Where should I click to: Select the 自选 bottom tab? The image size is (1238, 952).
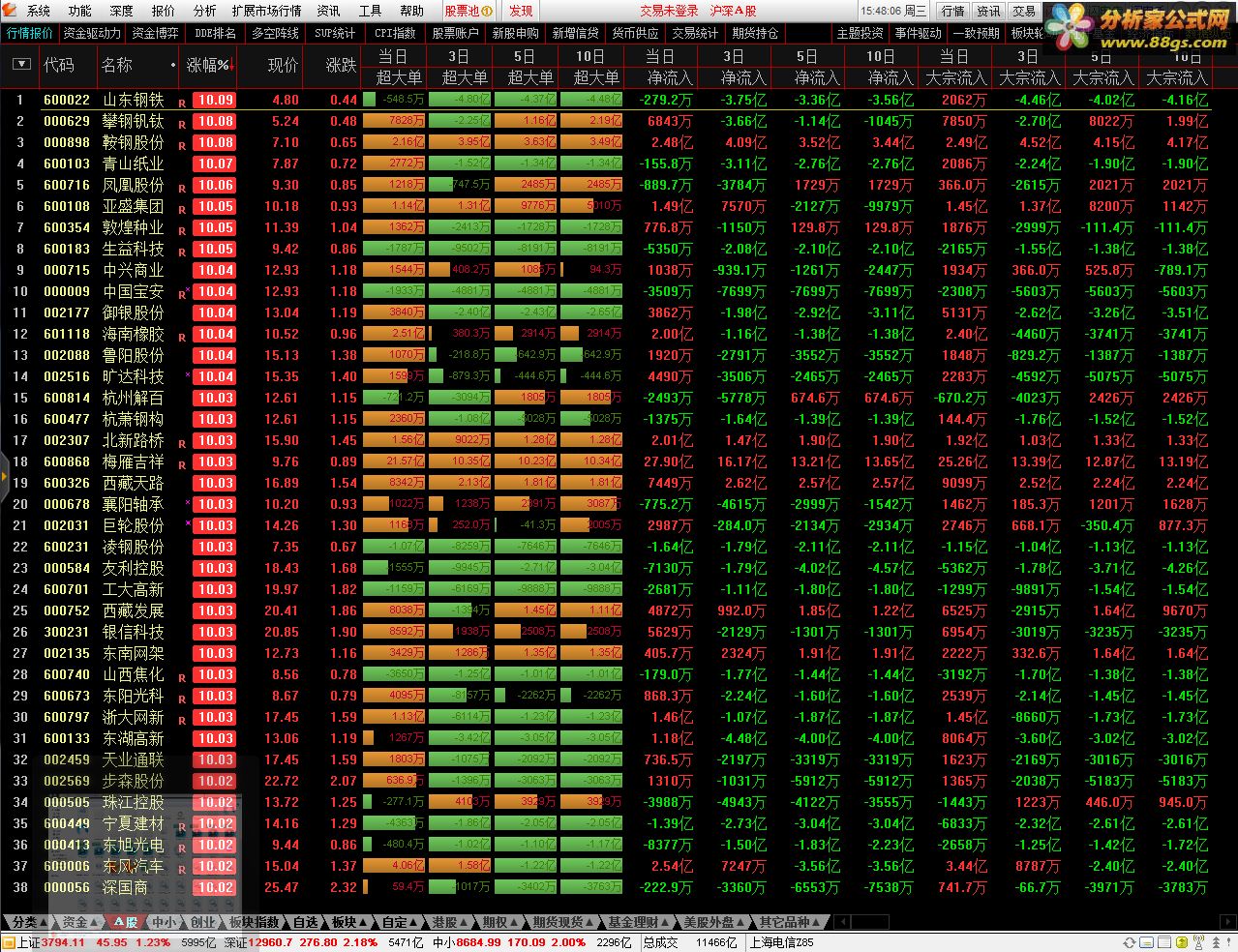pyautogui.click(x=306, y=922)
